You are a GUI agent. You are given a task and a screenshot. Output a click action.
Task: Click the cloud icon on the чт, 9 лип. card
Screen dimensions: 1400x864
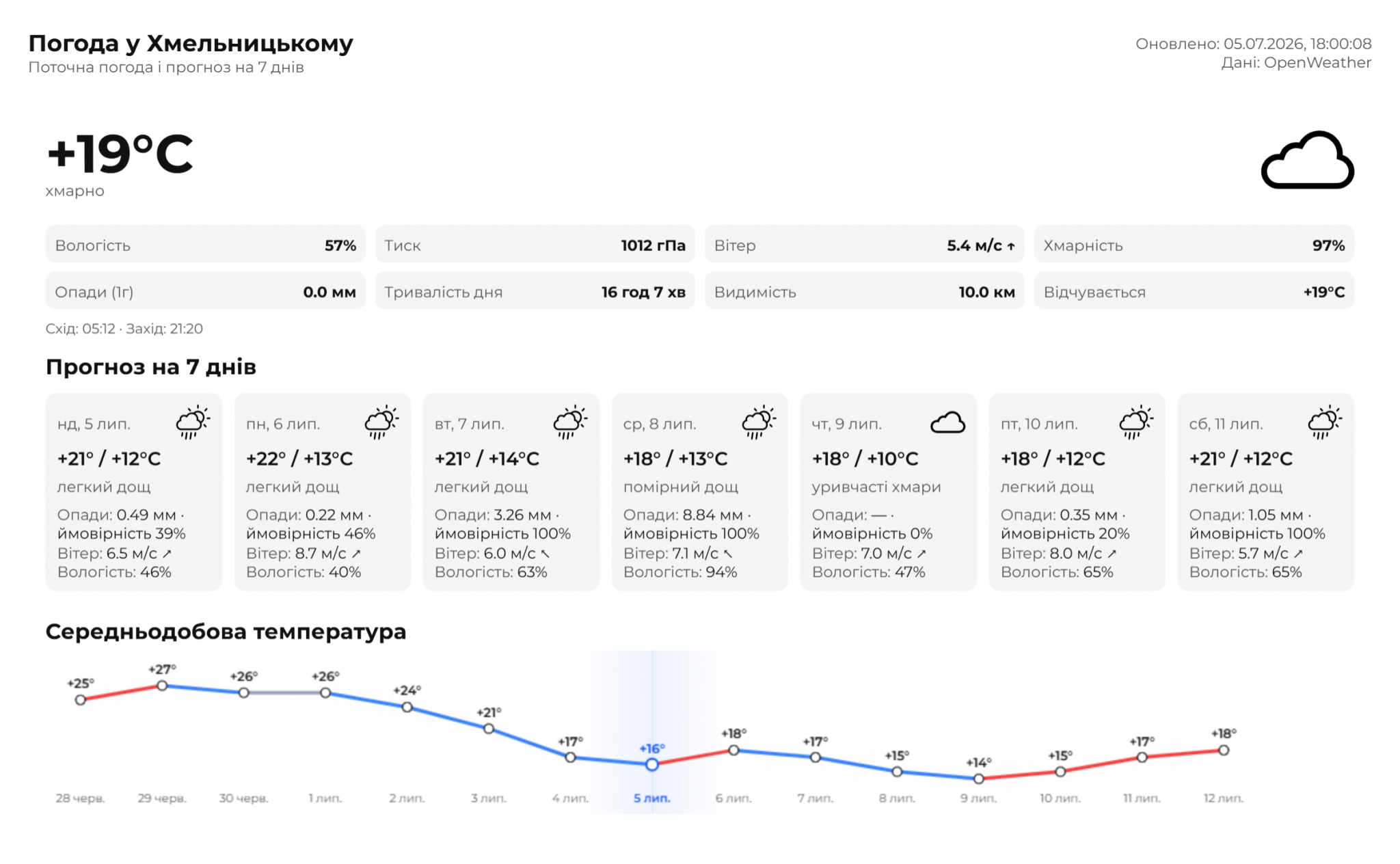947,423
